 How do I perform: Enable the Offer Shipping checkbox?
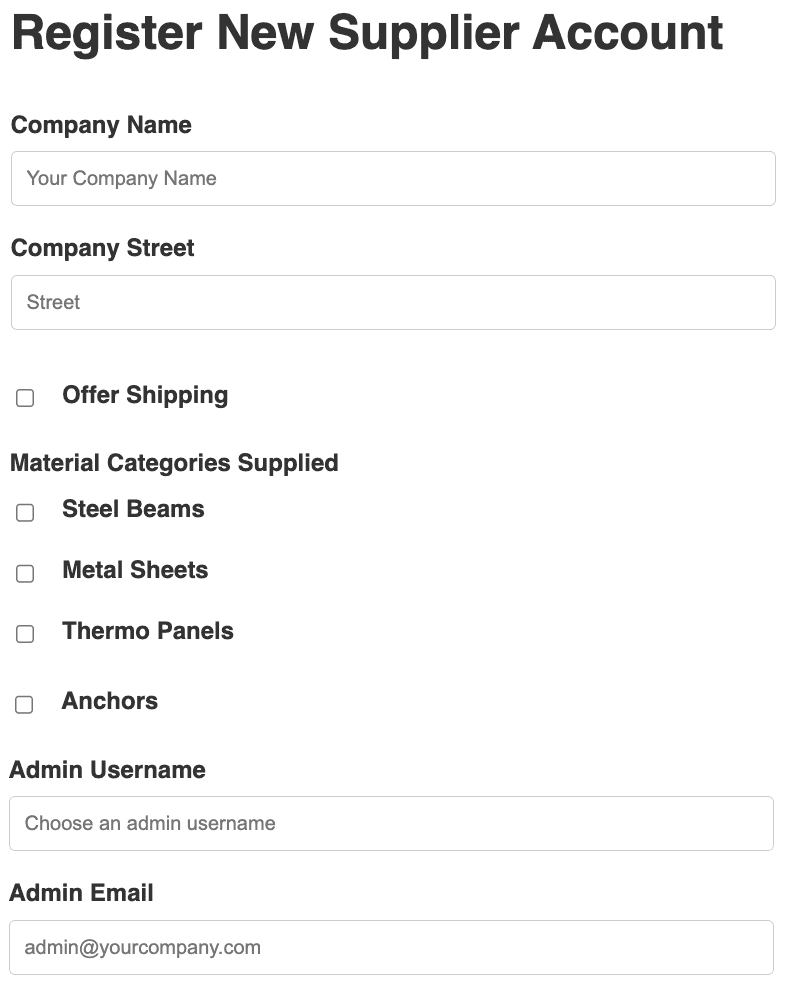(24, 398)
